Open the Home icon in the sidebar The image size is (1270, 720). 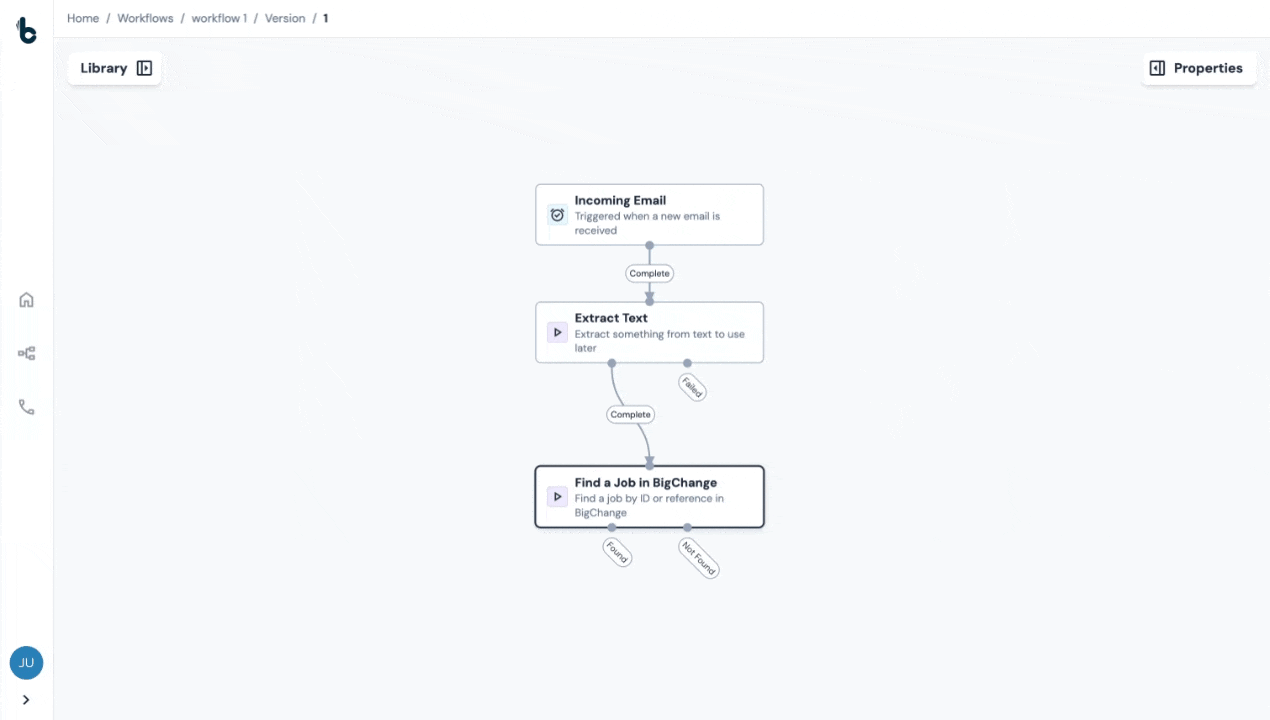tap(27, 300)
